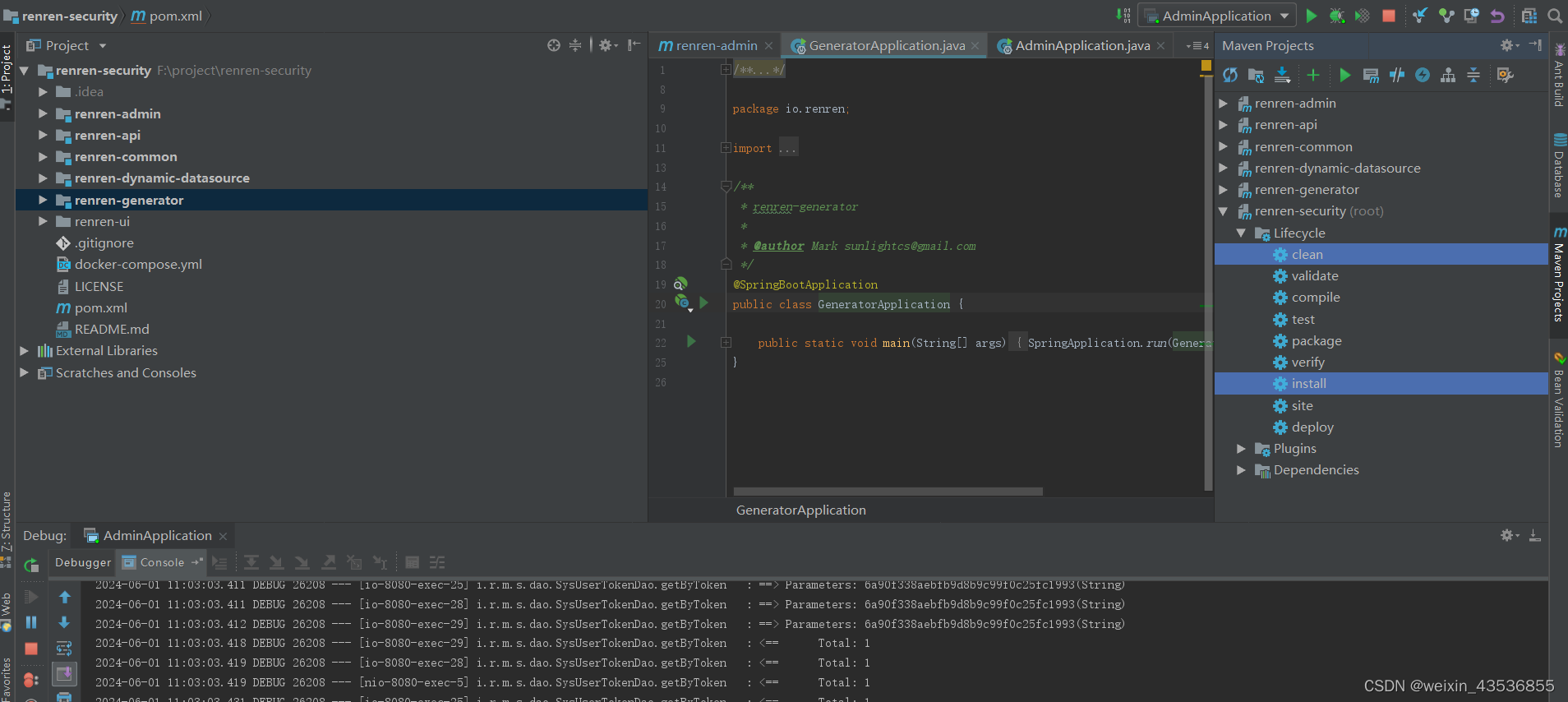The image size is (1568, 702).
Task: Open Maven Projects panel gear menu
Action: coord(1510,45)
